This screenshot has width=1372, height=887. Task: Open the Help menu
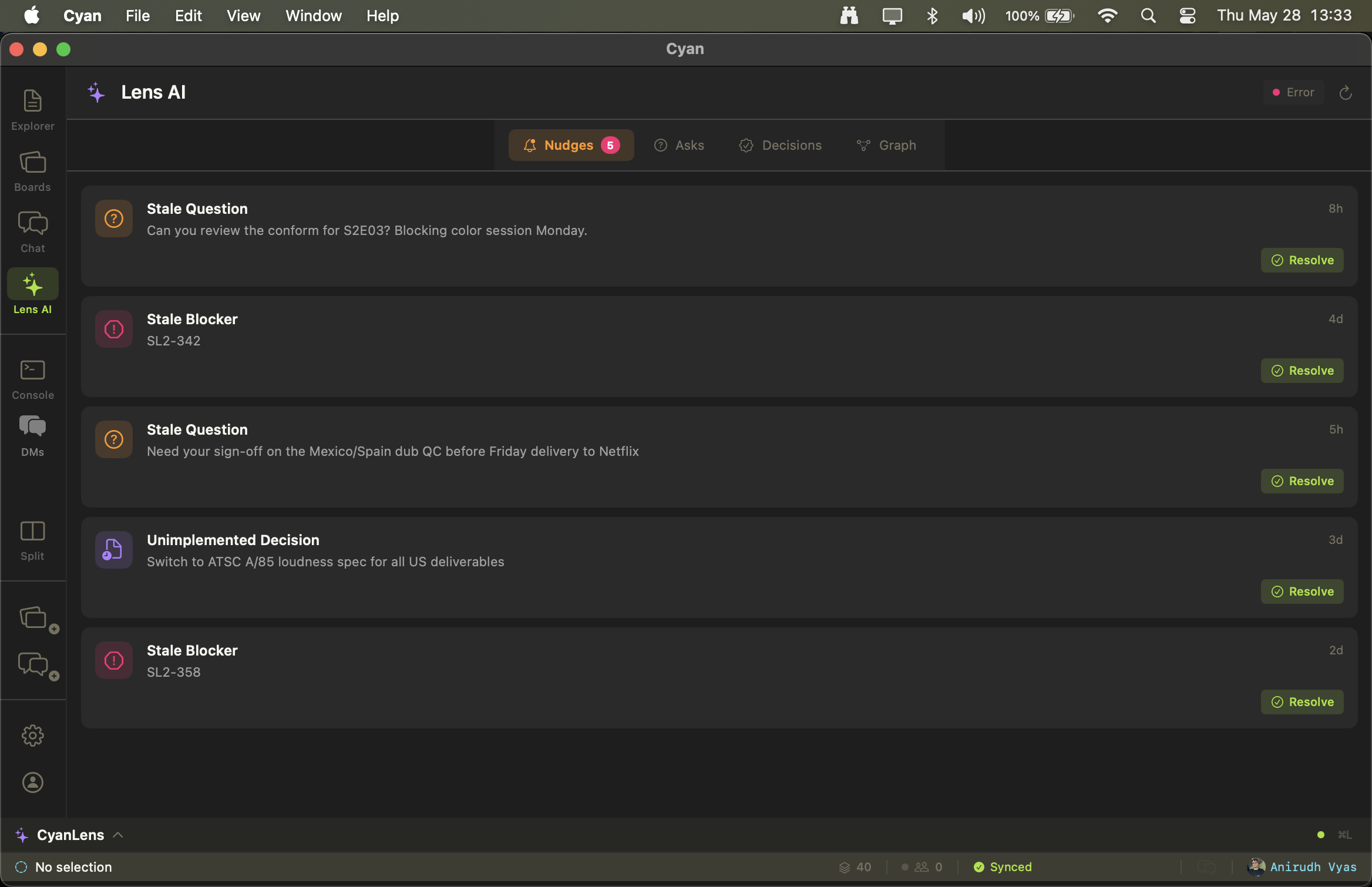(383, 16)
